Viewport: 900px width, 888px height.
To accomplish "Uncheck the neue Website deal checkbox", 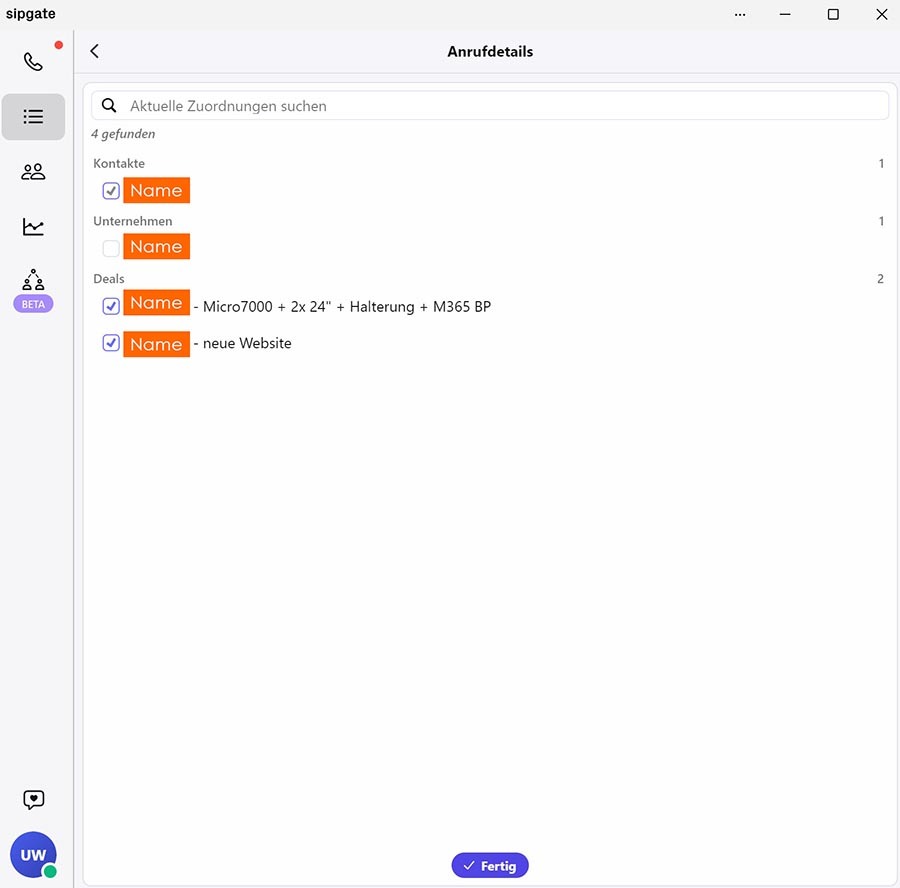I will point(111,343).
